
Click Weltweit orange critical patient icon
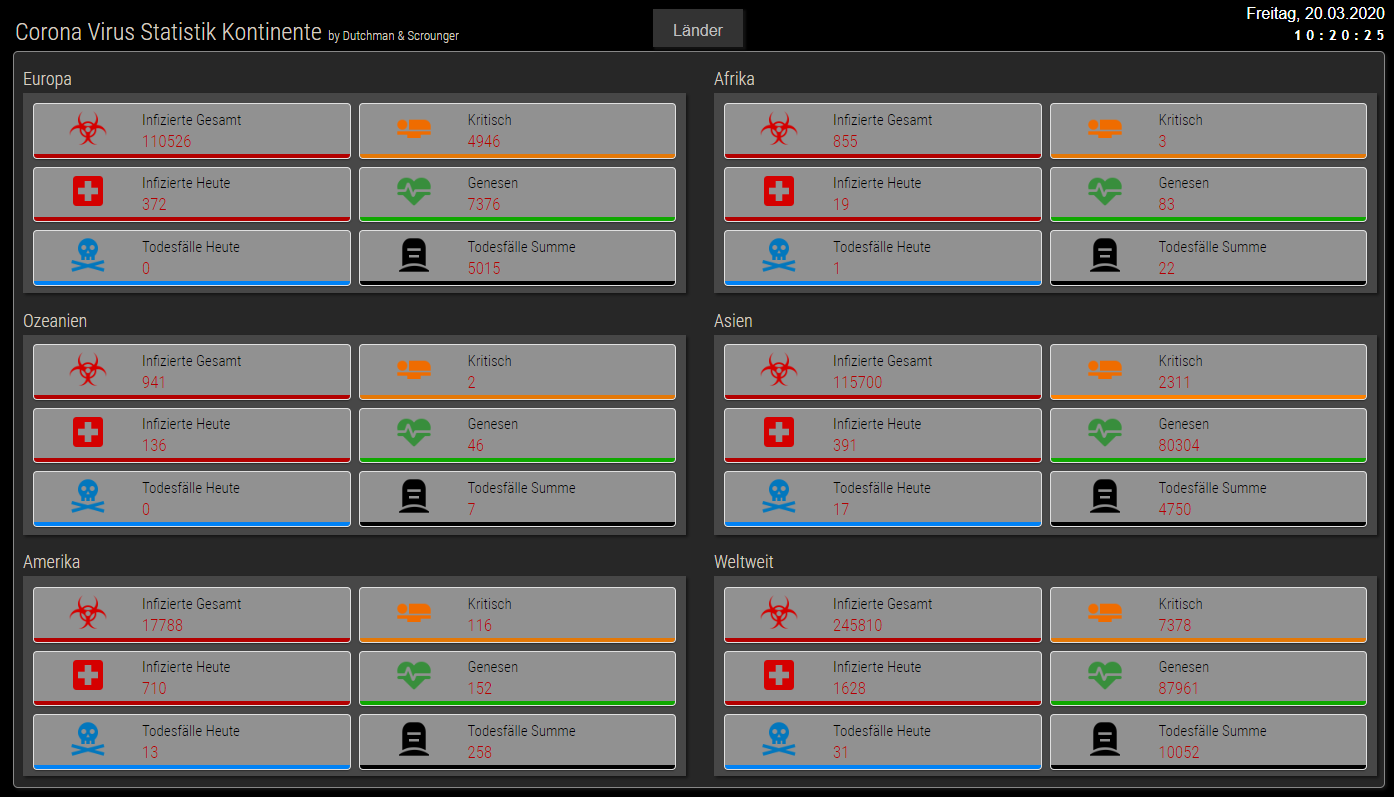point(1105,612)
